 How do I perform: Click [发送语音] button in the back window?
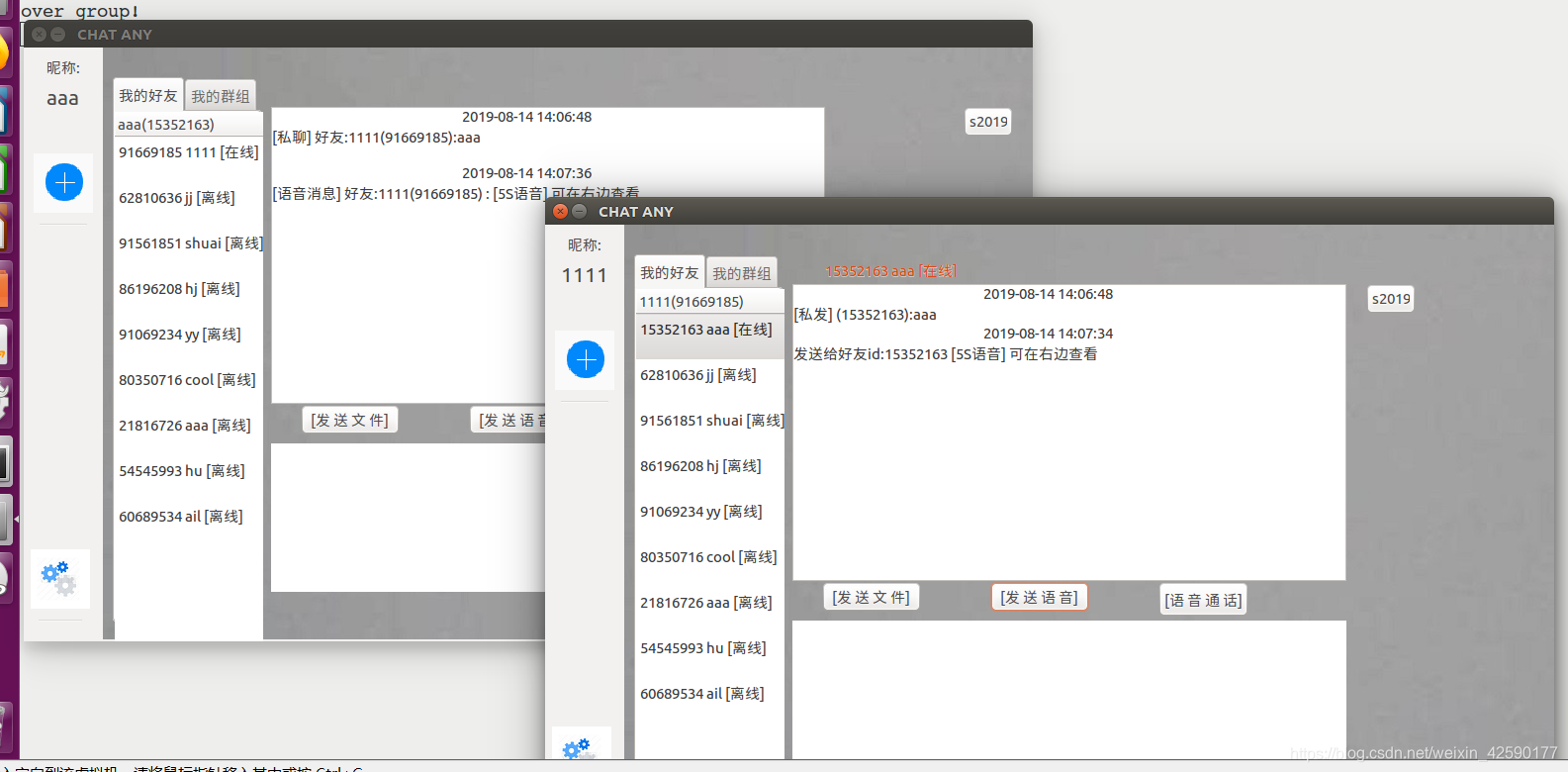pyautogui.click(x=508, y=420)
